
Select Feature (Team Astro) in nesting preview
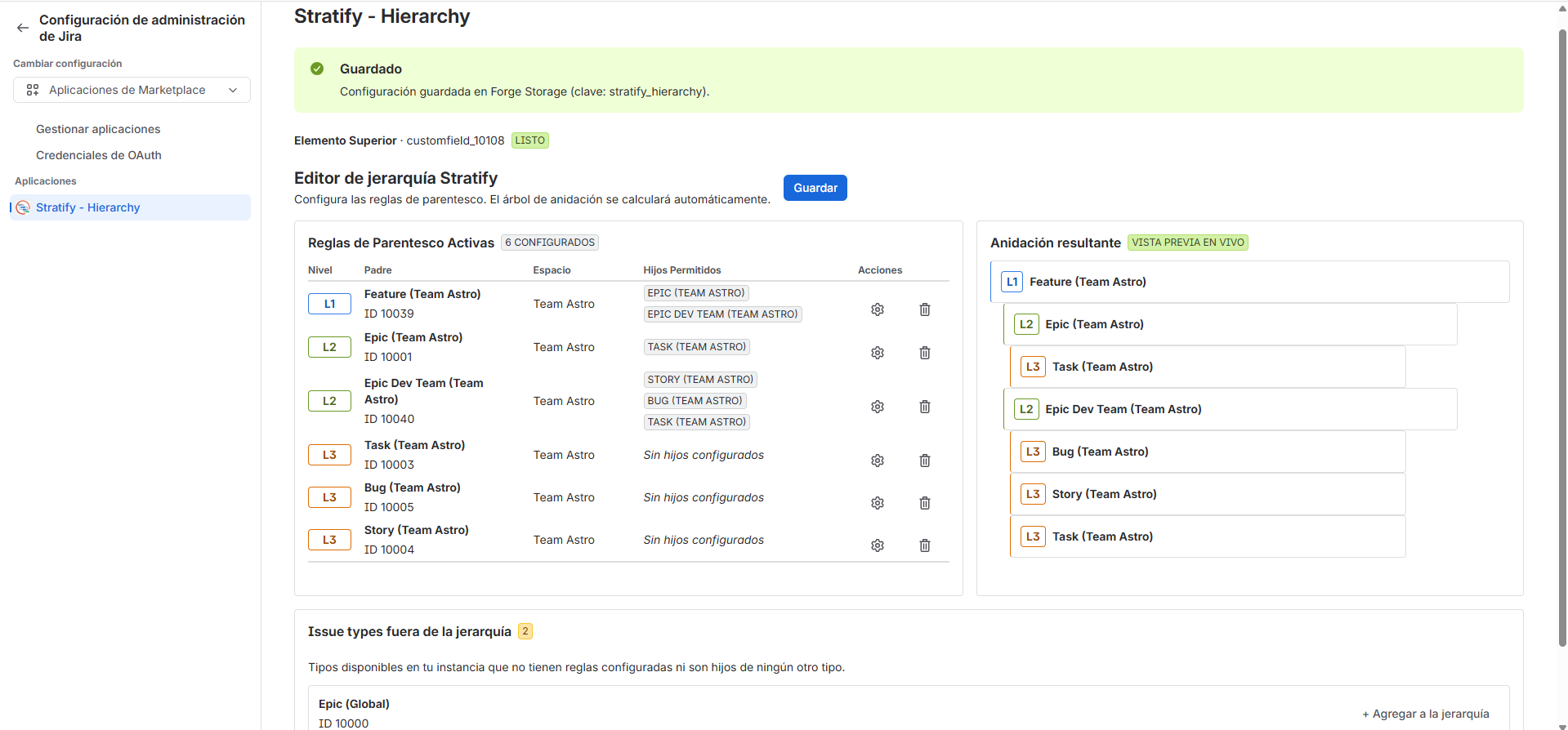coord(1249,282)
